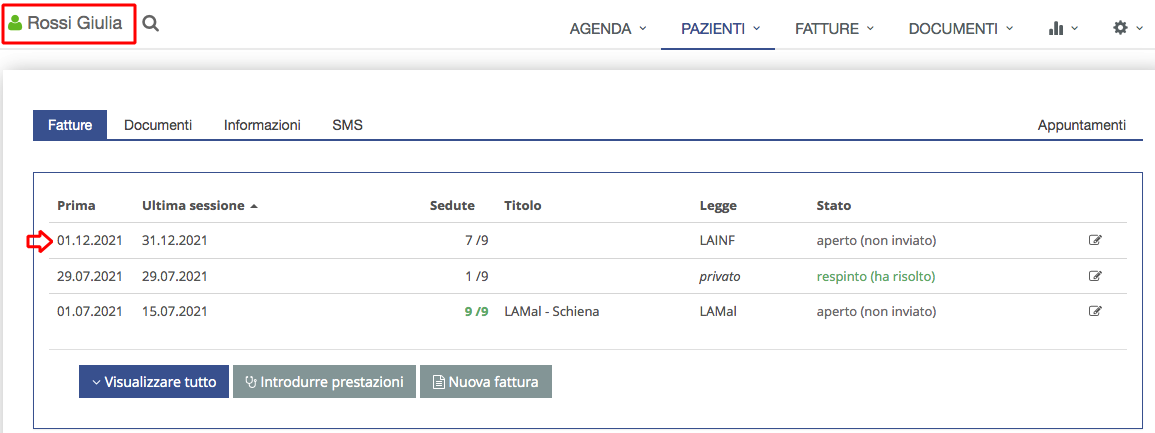The width and height of the screenshot is (1155, 433).
Task: Open the settings gear menu
Action: coord(1126,28)
